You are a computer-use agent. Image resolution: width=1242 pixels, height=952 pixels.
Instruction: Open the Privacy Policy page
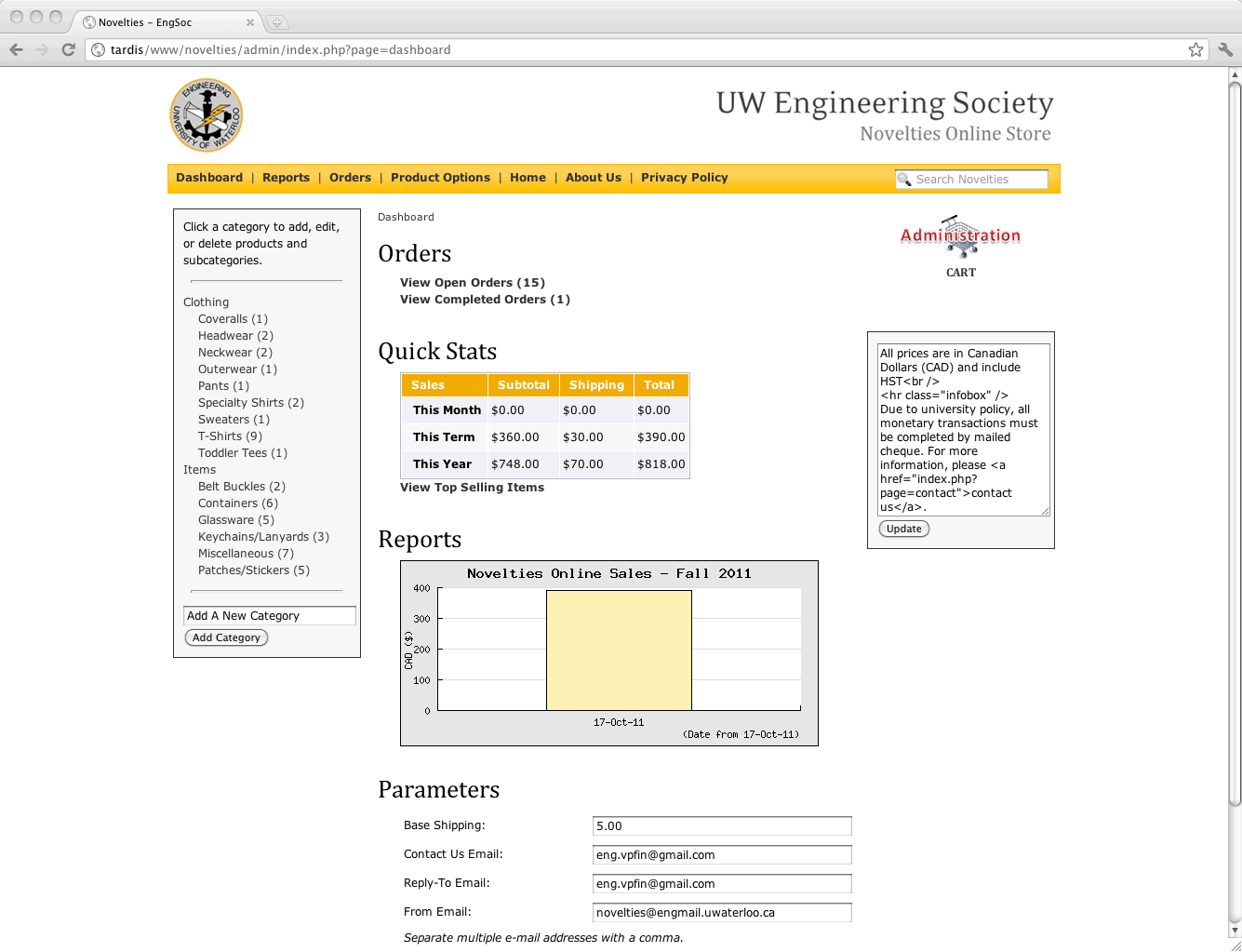click(x=684, y=178)
